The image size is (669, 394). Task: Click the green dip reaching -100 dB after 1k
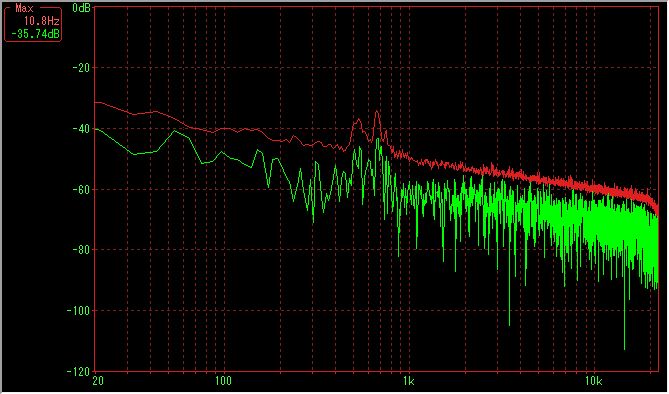[x=509, y=324]
